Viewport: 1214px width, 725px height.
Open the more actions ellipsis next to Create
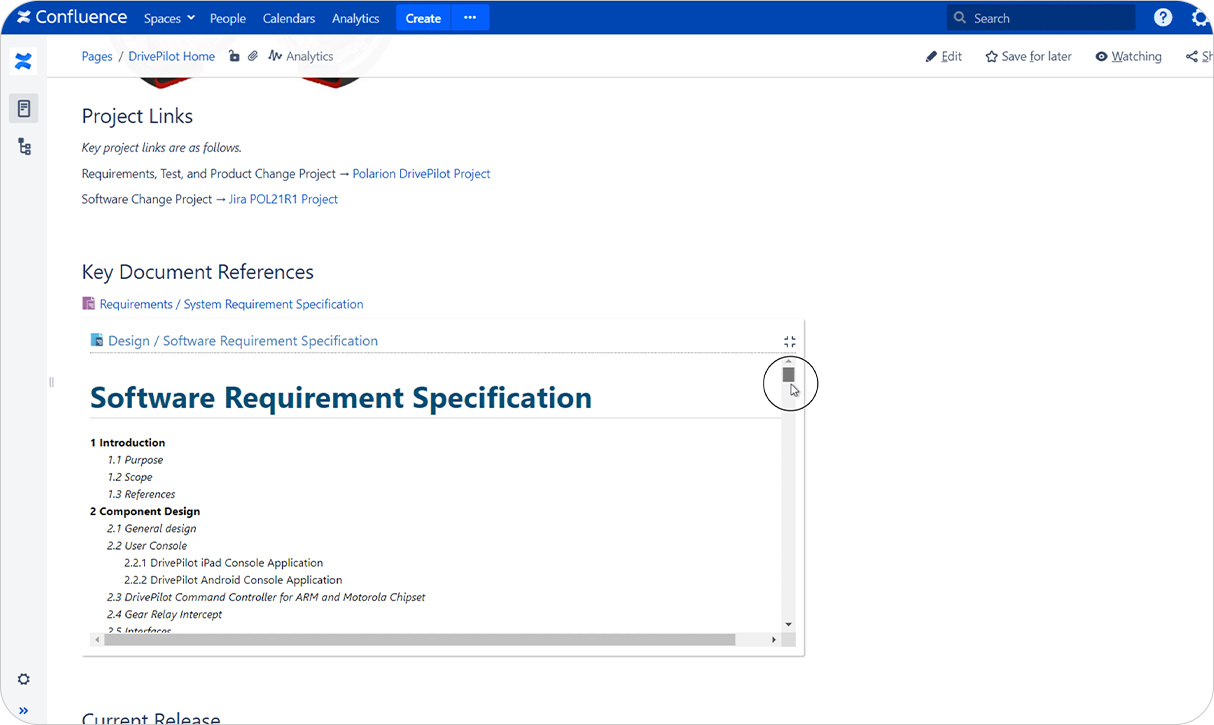point(470,17)
